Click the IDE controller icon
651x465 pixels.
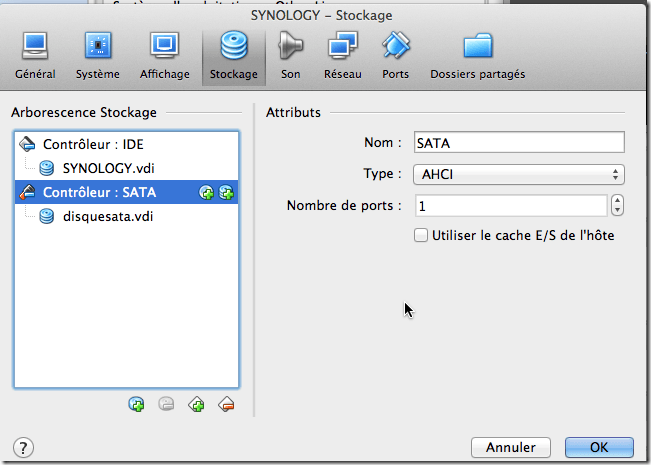click(27, 144)
